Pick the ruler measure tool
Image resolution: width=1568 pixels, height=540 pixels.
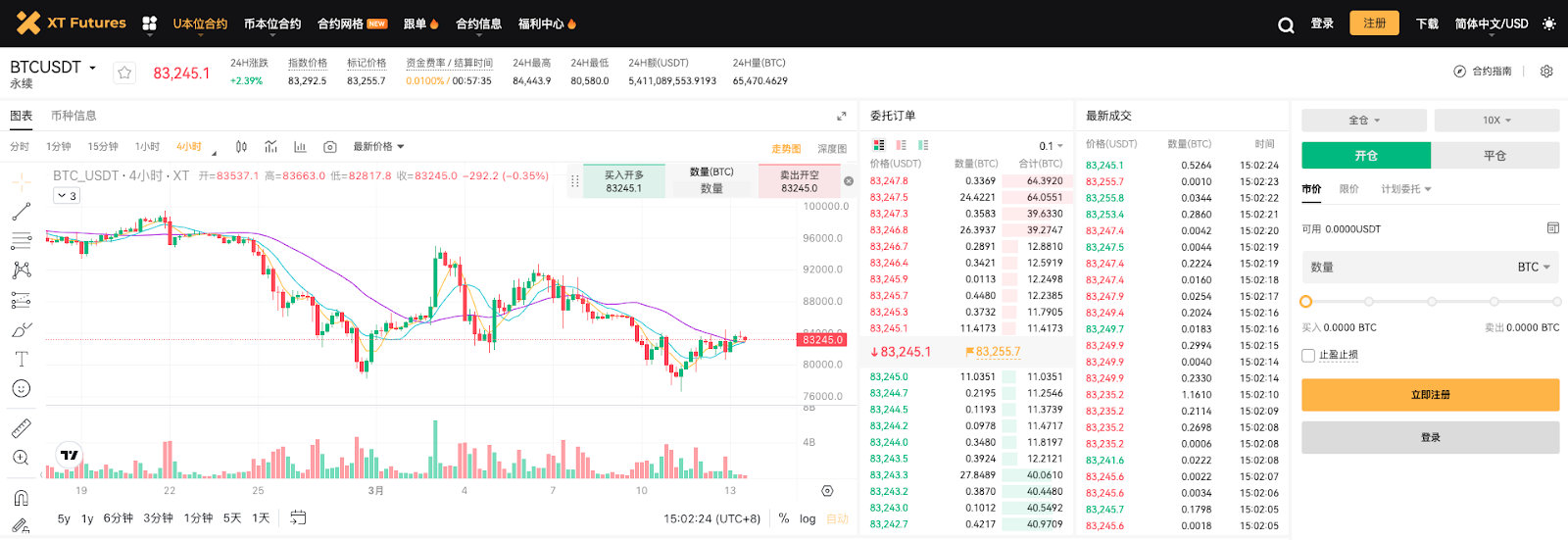[x=22, y=428]
